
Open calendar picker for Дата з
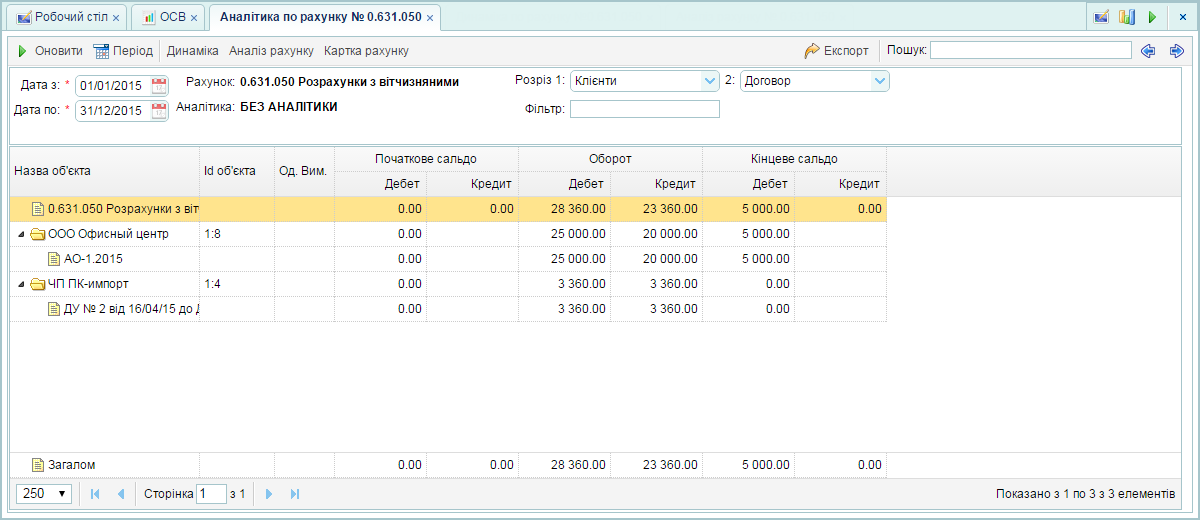[159, 85]
